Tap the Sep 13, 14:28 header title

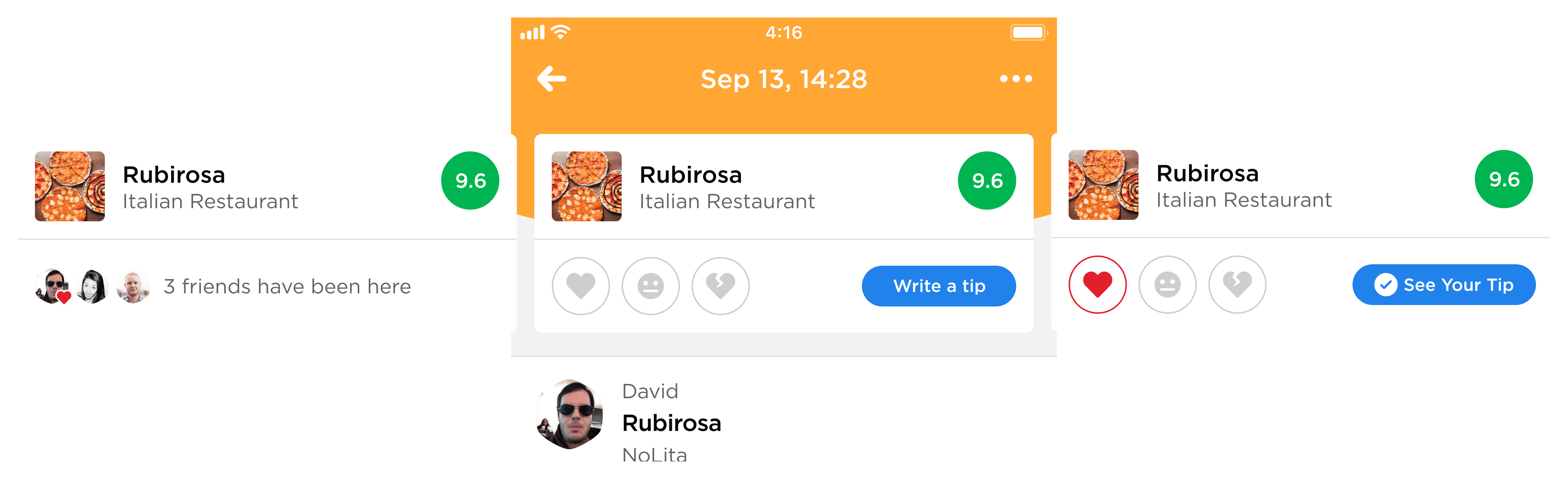click(x=784, y=79)
